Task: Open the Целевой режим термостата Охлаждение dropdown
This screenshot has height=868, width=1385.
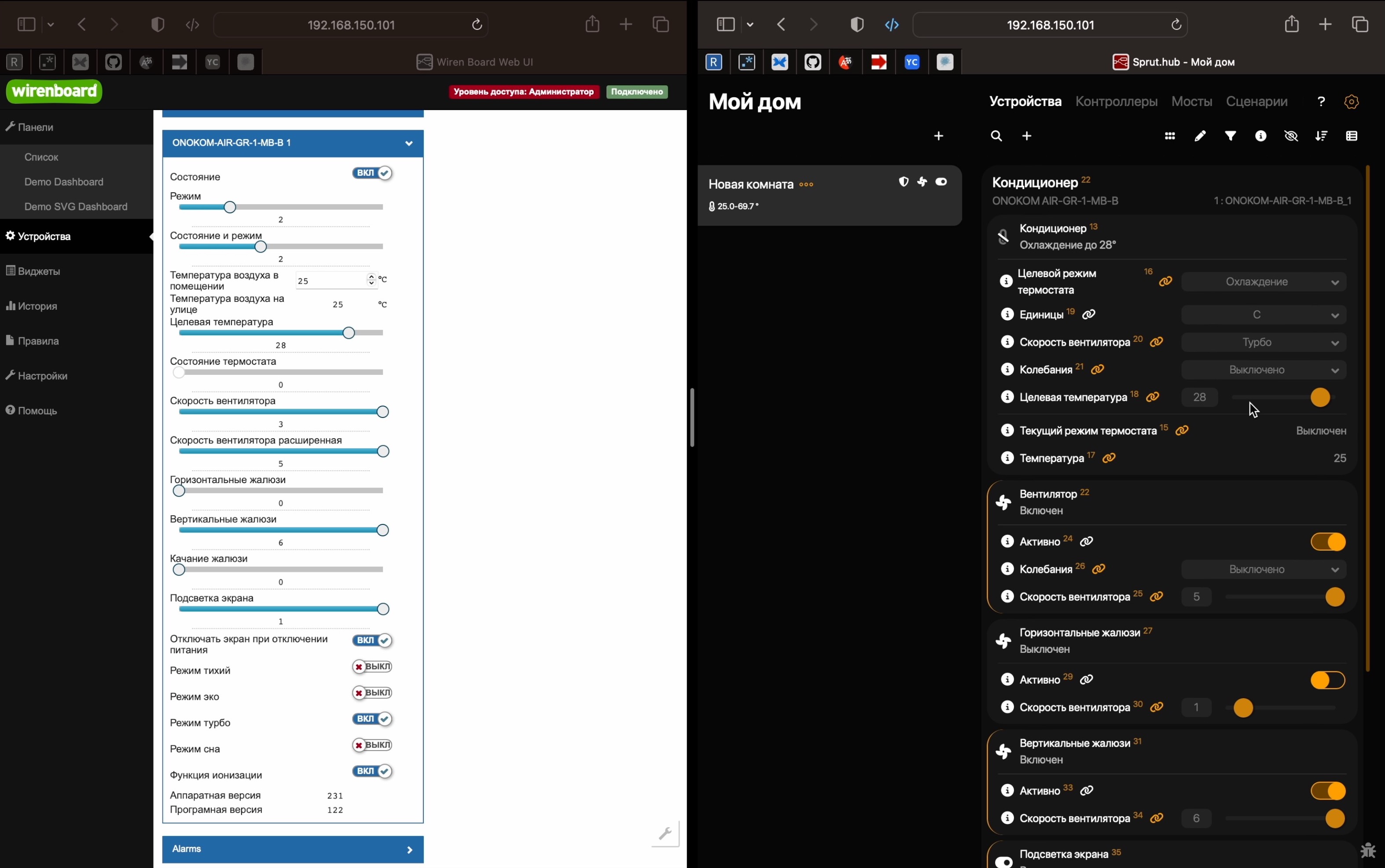Action: (x=1264, y=282)
